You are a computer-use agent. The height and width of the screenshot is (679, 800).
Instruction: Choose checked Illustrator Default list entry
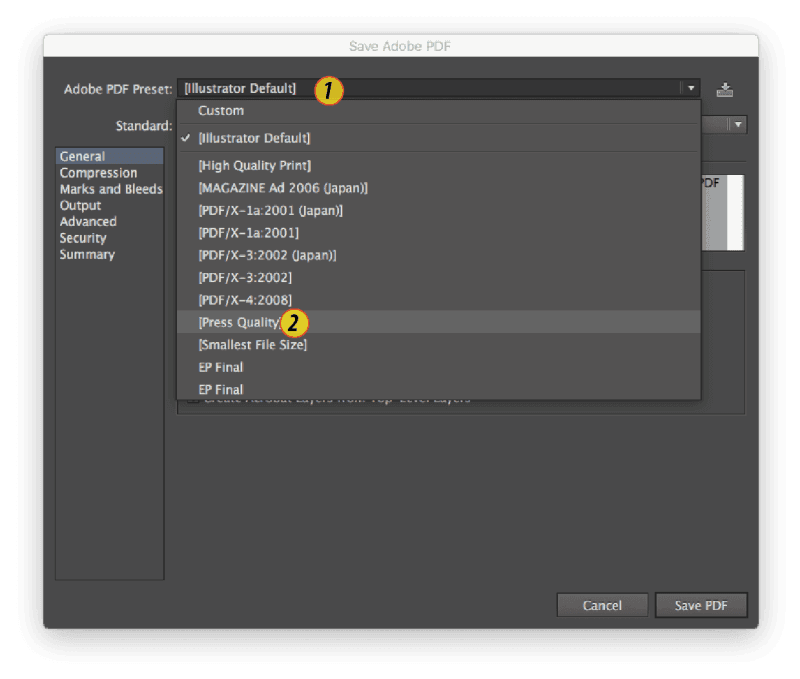254,138
